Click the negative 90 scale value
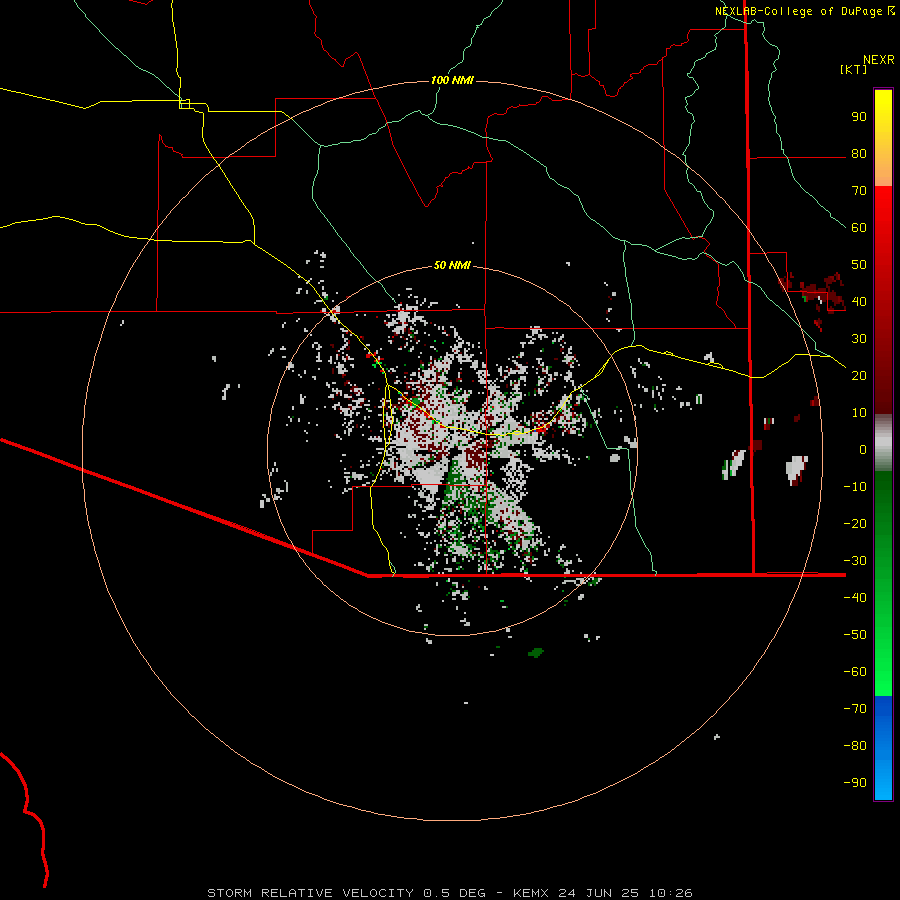Screen dimensions: 900x900 (855, 783)
